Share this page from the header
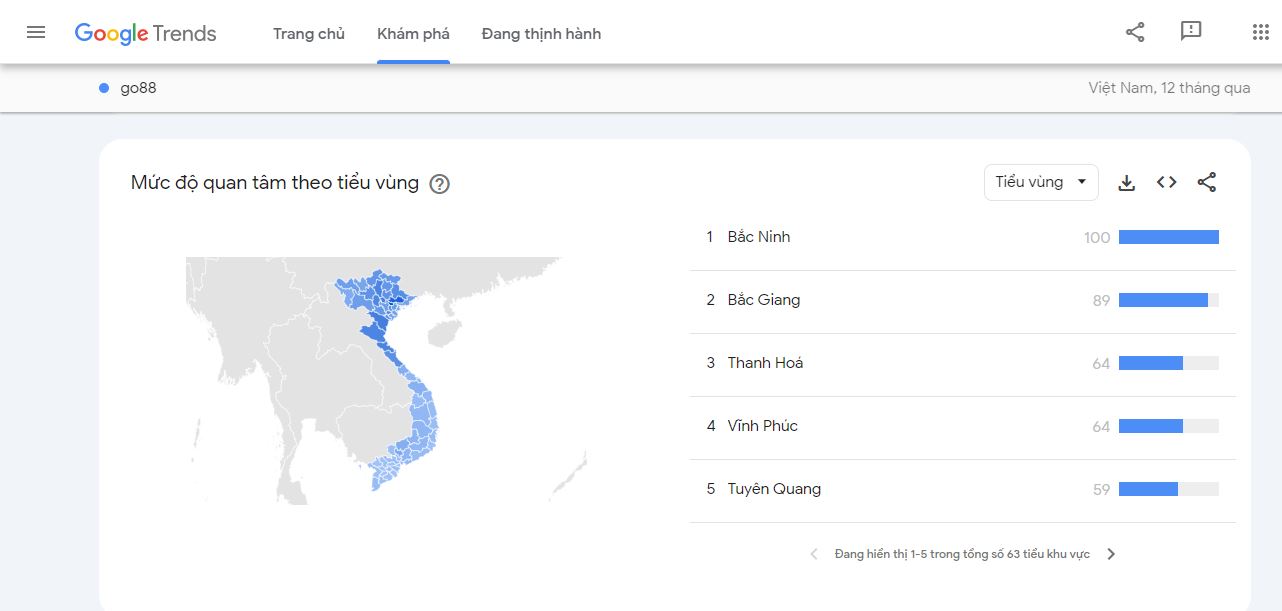The height and width of the screenshot is (611, 1282). coord(1135,32)
